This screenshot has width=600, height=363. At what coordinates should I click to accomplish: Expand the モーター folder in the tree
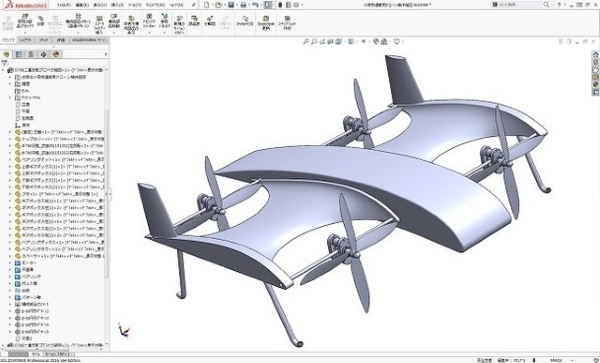[x=10, y=263]
